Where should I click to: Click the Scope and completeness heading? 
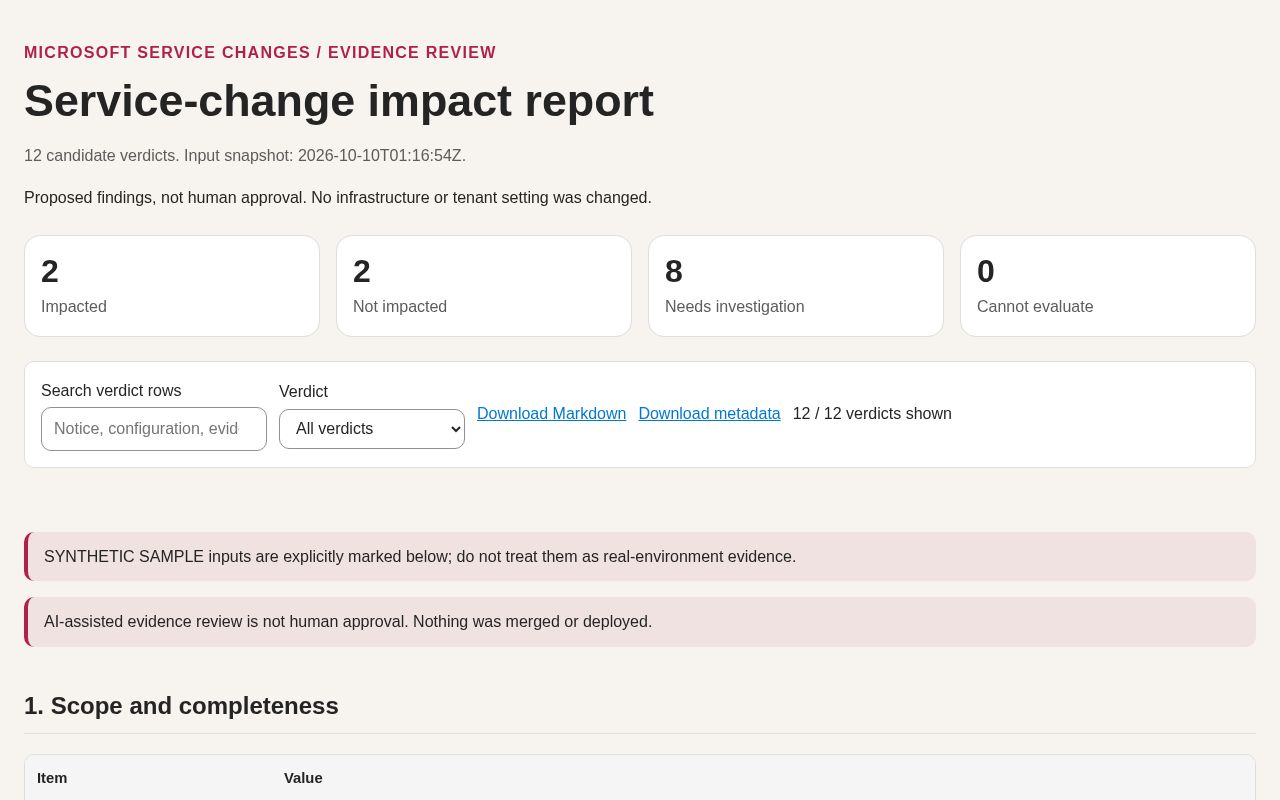(x=181, y=706)
